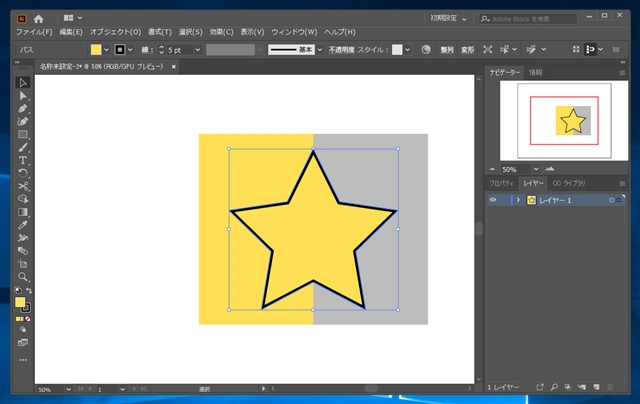The image size is (640, 404).
Task: Open the ヘルプ(H) menu
Action: coord(340,32)
